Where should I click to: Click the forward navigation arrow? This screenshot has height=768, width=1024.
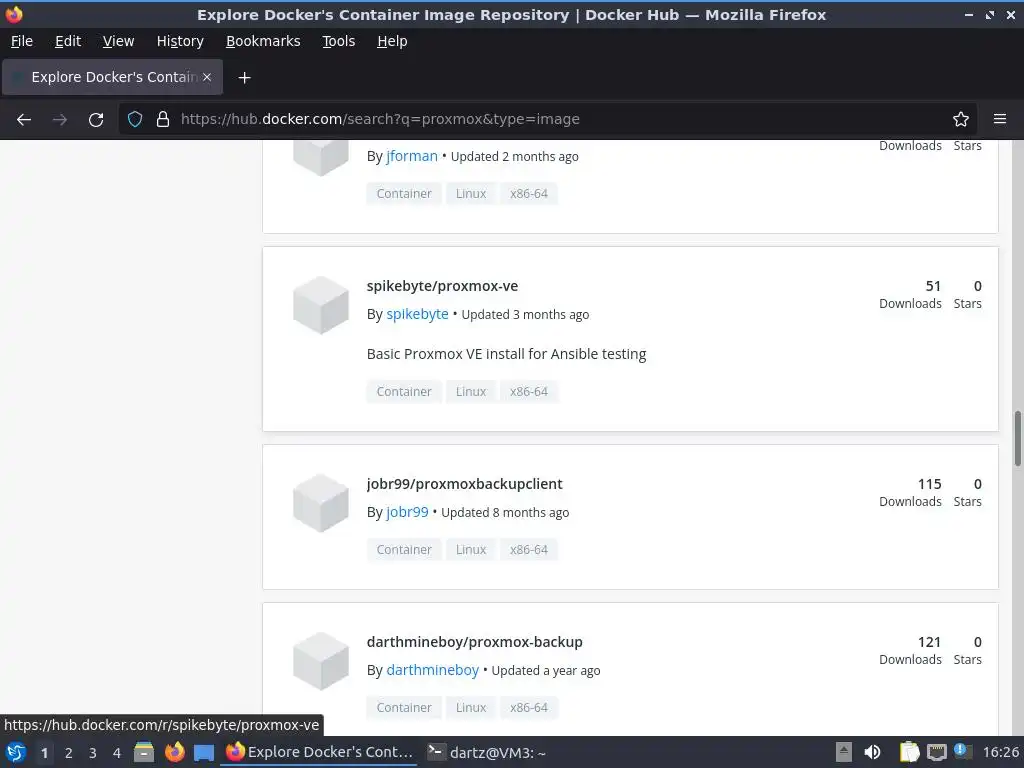(x=59, y=120)
